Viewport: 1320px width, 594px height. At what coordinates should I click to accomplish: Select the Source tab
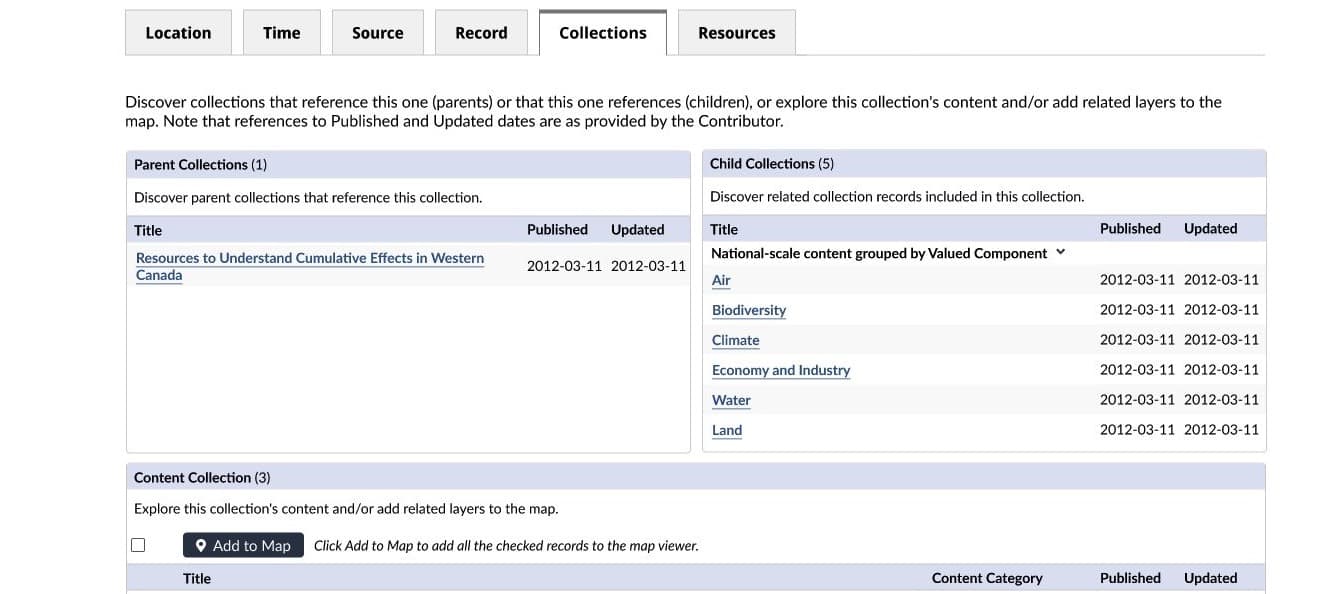click(377, 33)
